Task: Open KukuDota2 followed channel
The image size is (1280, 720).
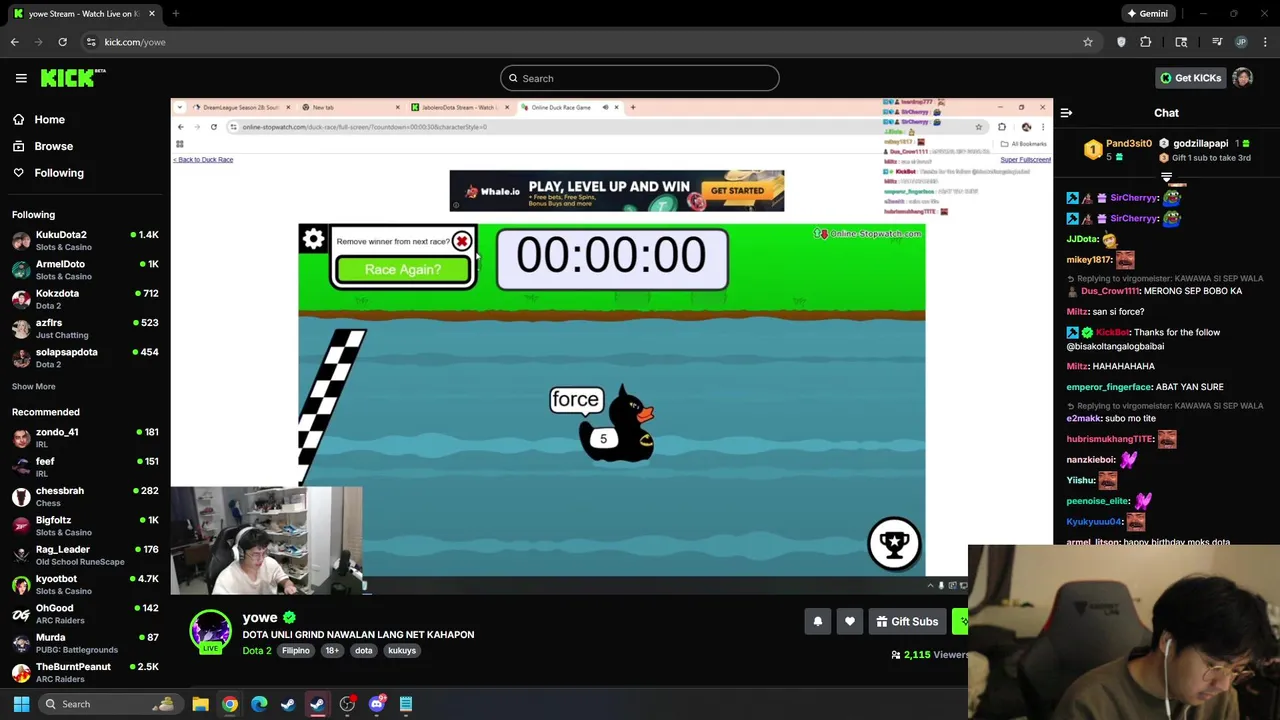Action: [85, 240]
